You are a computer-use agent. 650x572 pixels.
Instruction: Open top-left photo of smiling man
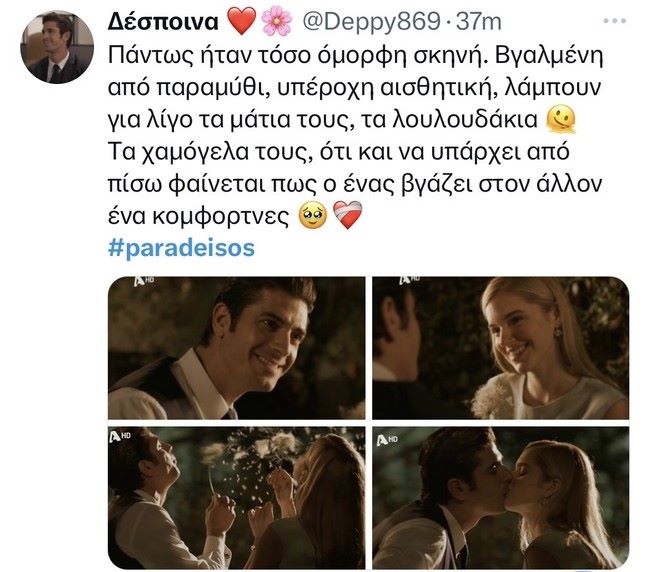[237, 348]
